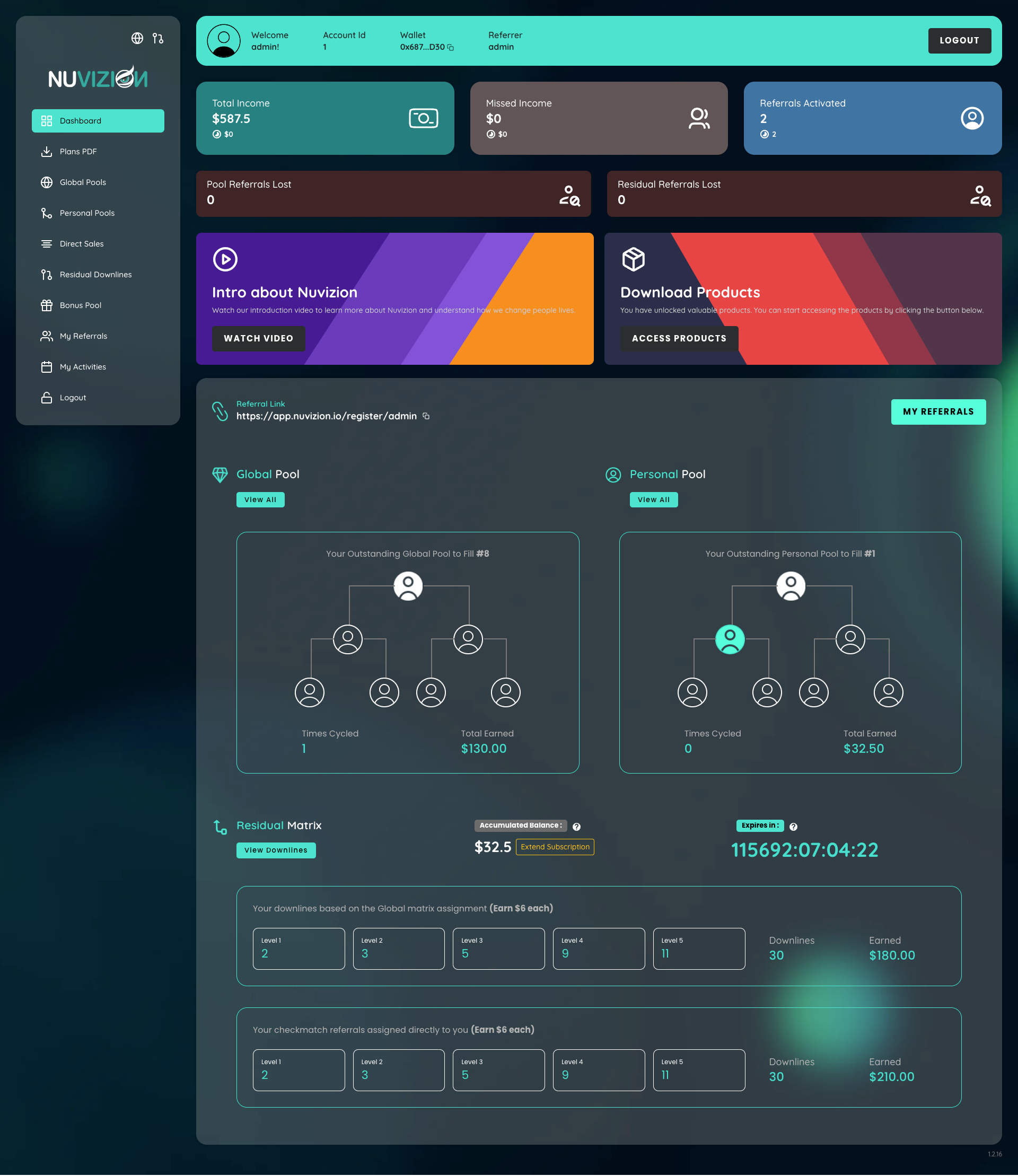Image resolution: width=1018 pixels, height=1176 pixels.
Task: Click Earned $210.00 in checkmatch row
Action: (891, 1076)
